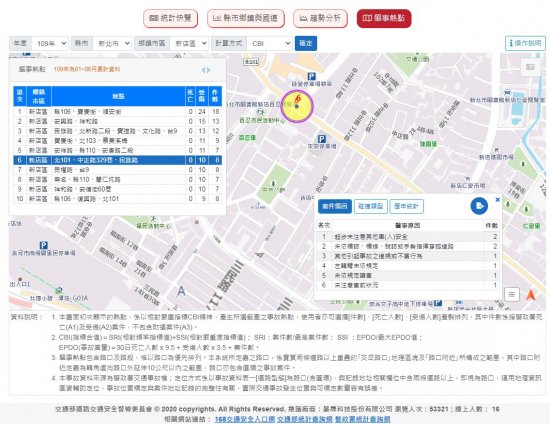Click the blue export icon in popup
Viewport: 550px width, 424px height.
click(x=479, y=206)
